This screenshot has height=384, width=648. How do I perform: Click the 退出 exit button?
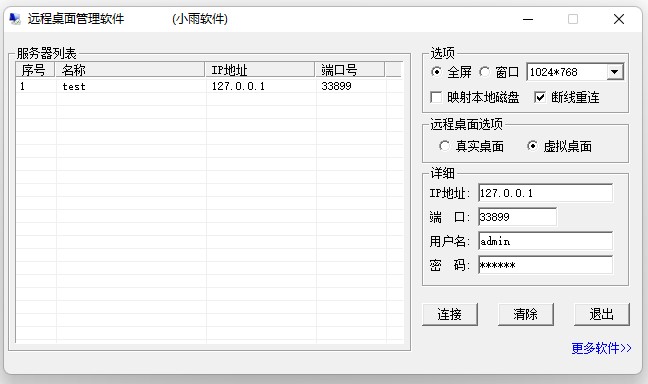tap(602, 315)
